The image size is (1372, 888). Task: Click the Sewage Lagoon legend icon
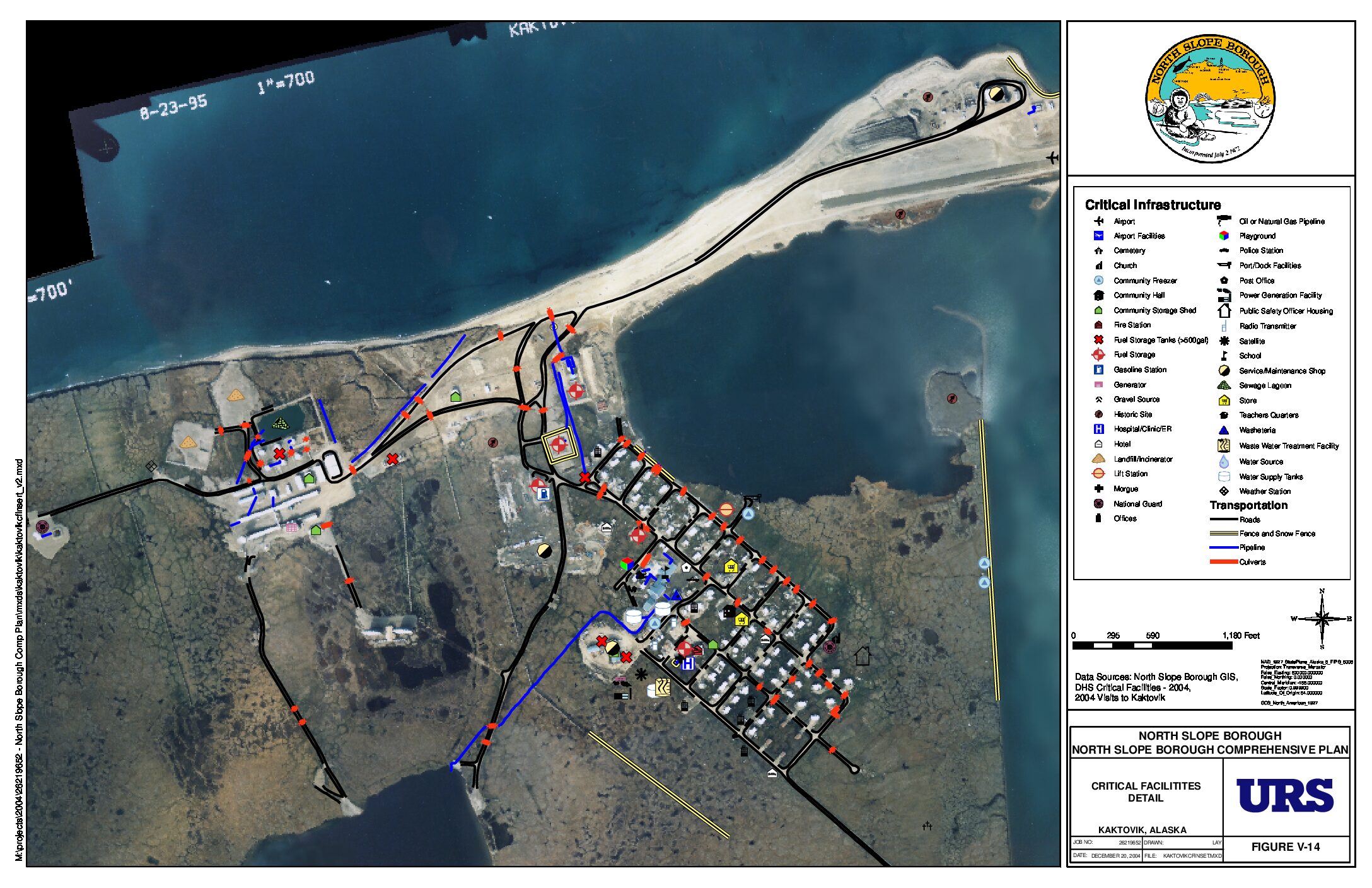coord(1224,385)
